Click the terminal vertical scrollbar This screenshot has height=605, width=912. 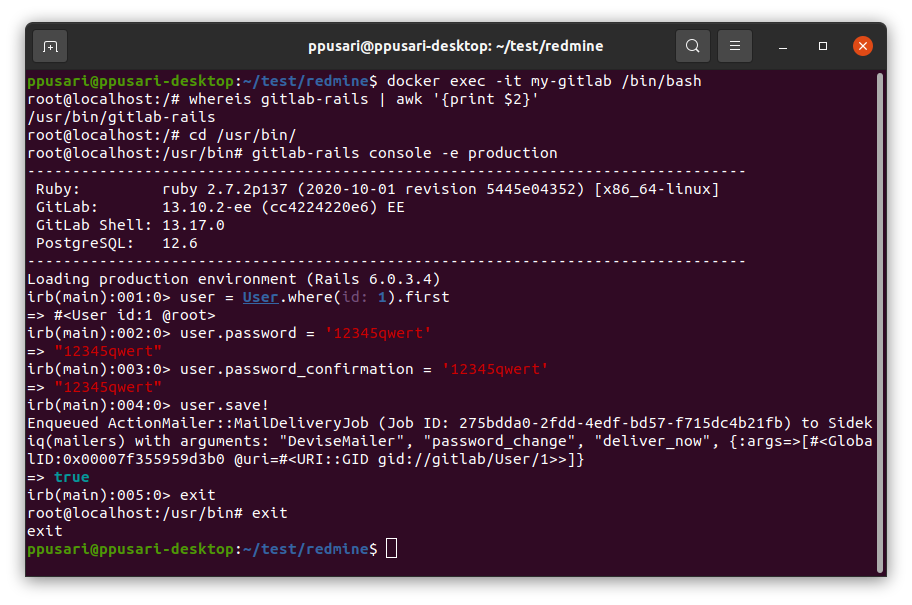(880, 322)
